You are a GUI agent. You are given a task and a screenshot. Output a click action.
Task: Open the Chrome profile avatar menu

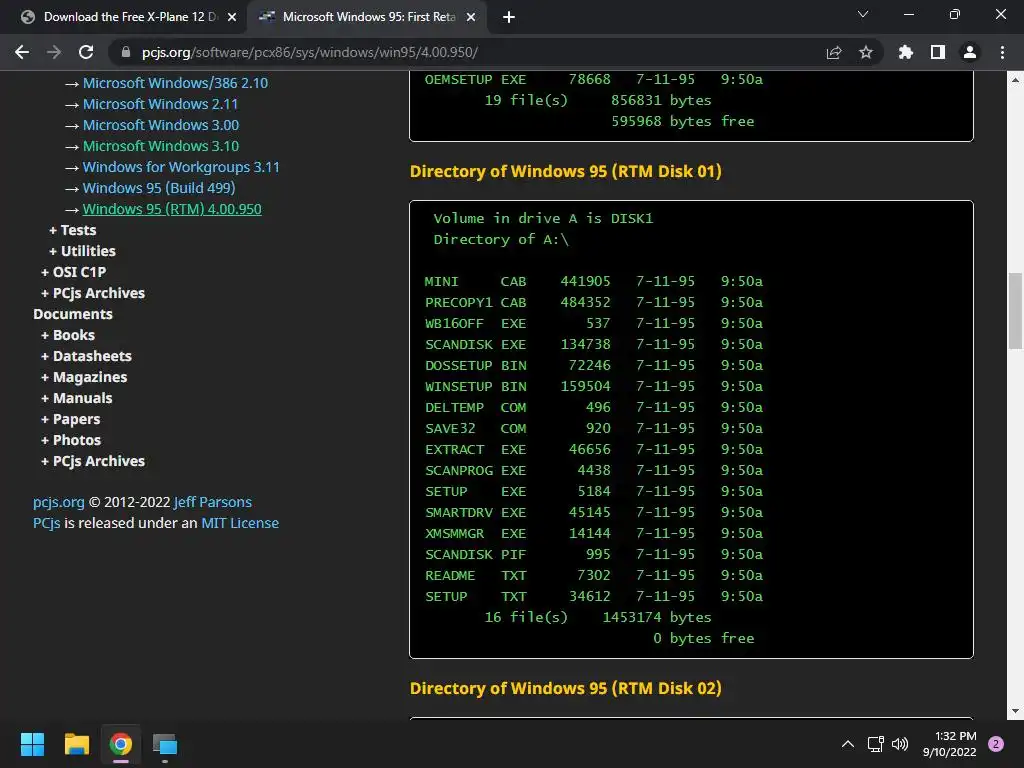tap(970, 52)
